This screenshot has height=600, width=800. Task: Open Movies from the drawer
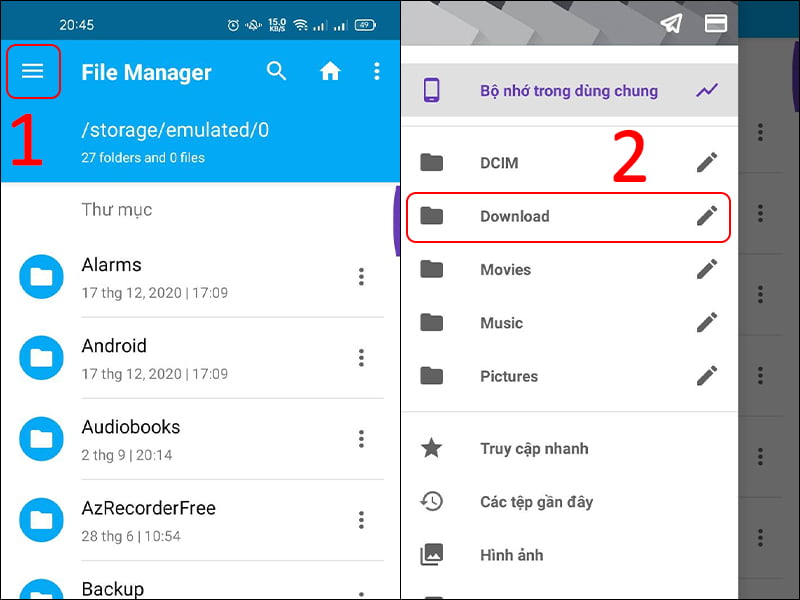click(x=569, y=269)
